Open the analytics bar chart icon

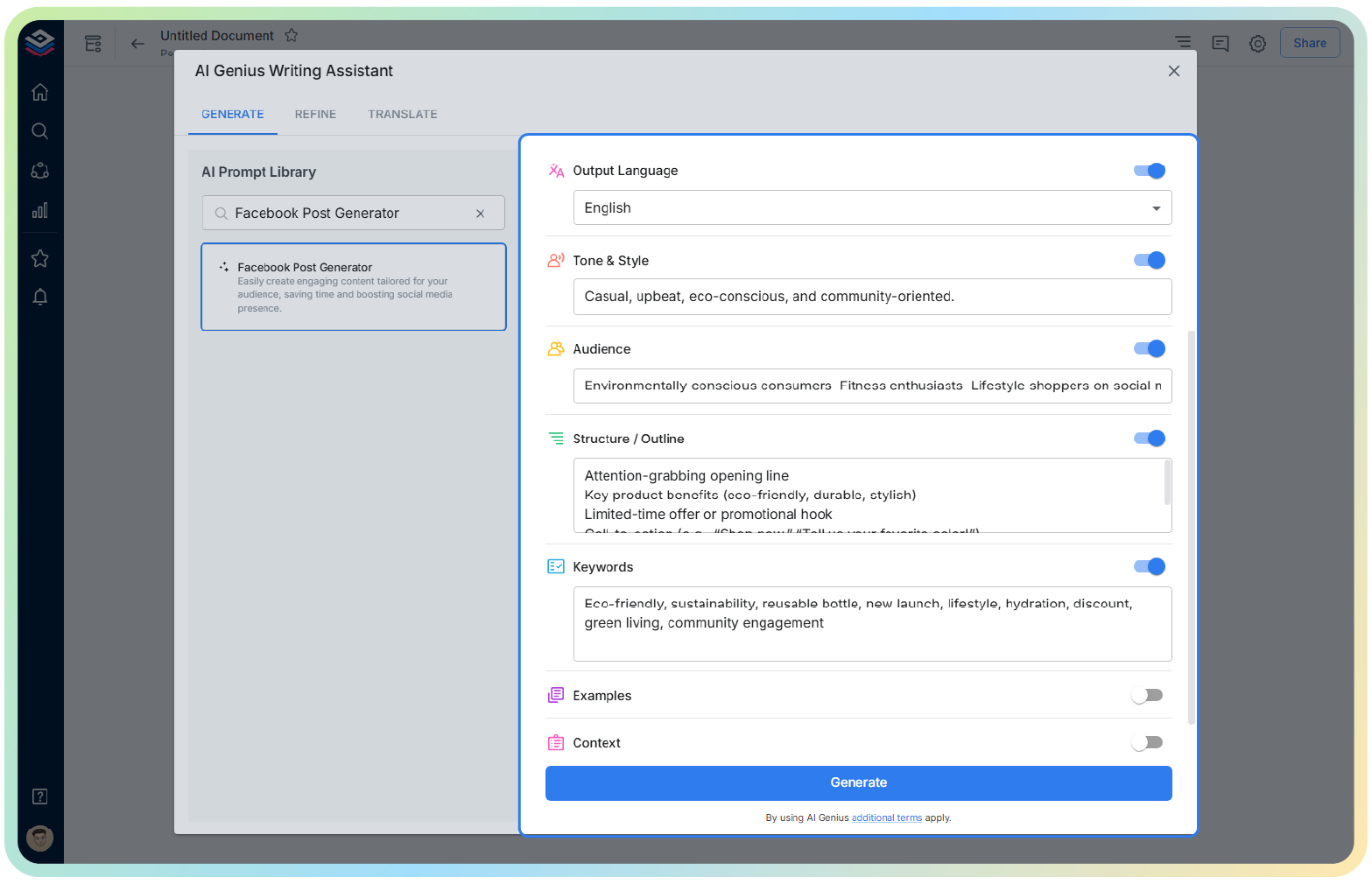point(39,211)
